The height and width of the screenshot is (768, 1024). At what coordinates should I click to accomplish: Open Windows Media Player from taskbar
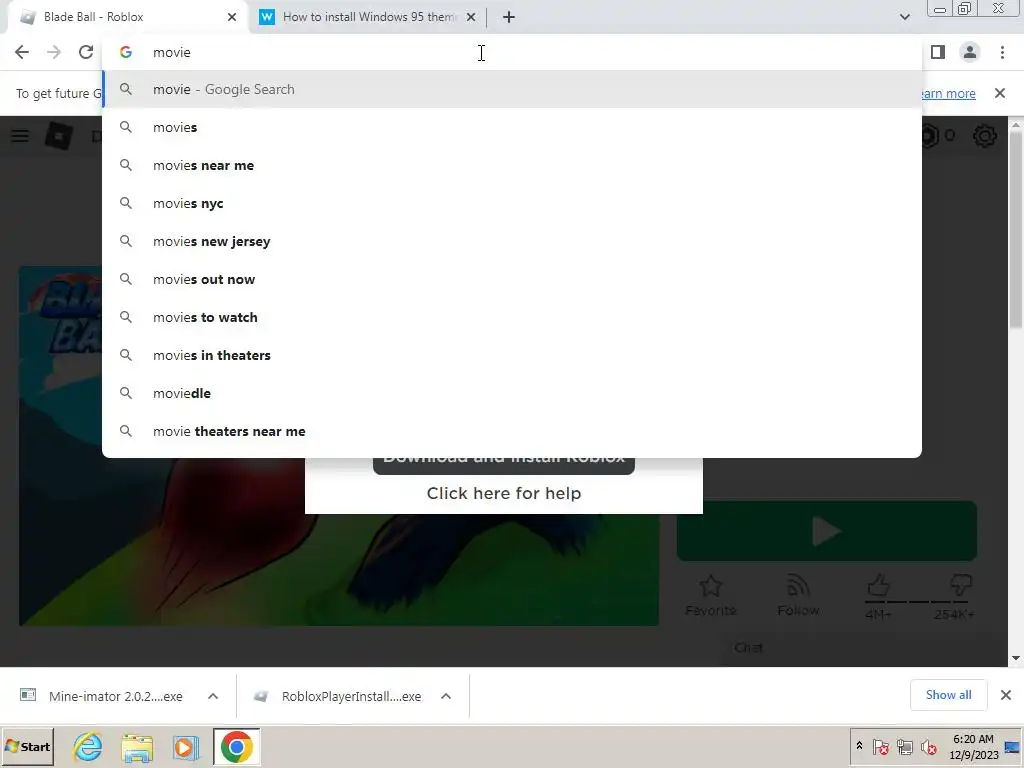pos(185,746)
